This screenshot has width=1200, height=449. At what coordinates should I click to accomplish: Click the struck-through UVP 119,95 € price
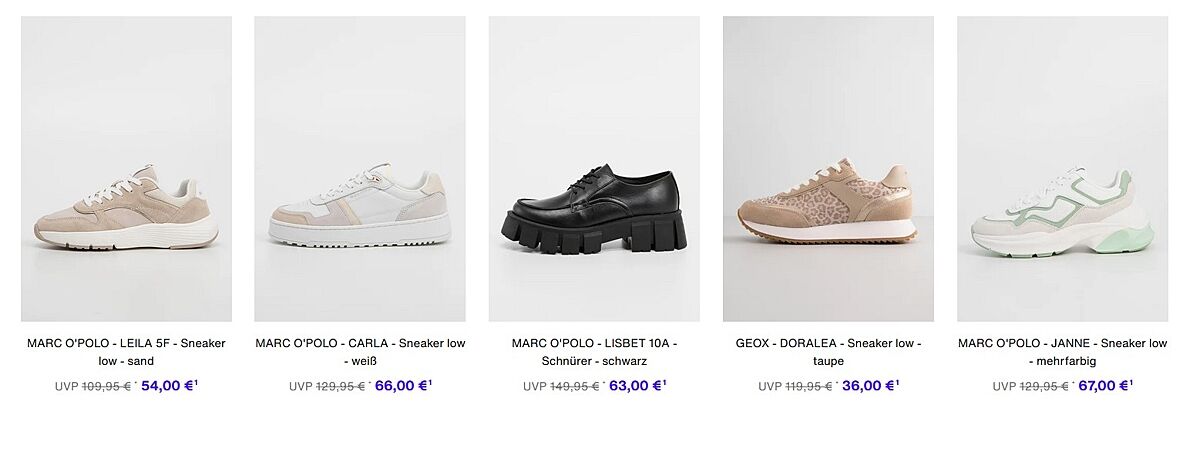(809, 387)
